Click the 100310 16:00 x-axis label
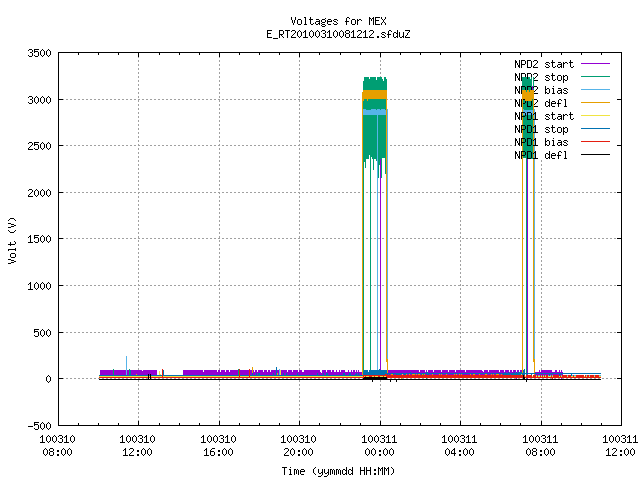Screen dimensions: 640x480 pos(218,446)
